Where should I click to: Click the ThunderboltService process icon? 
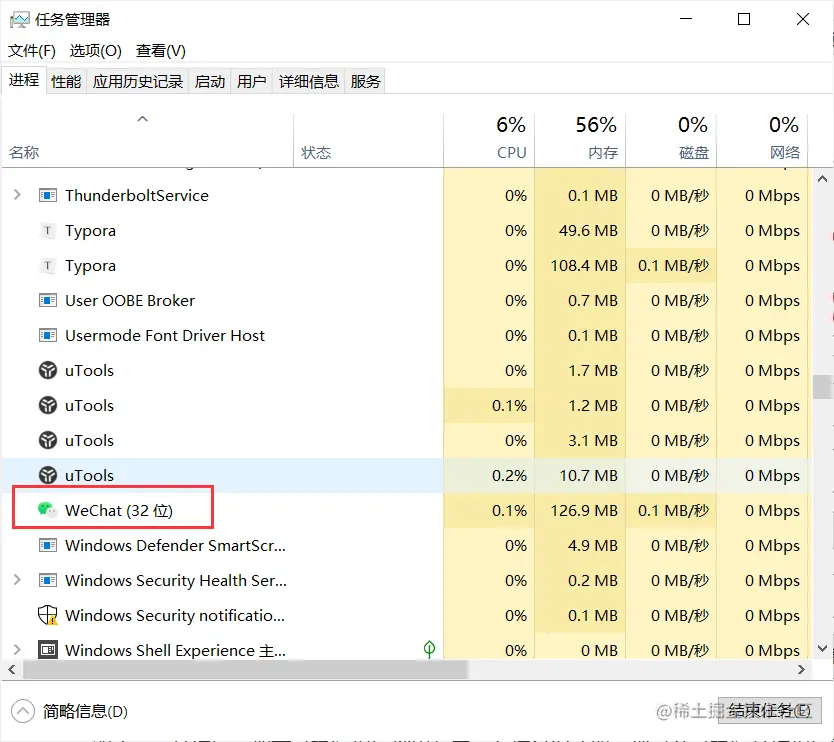[x=48, y=195]
